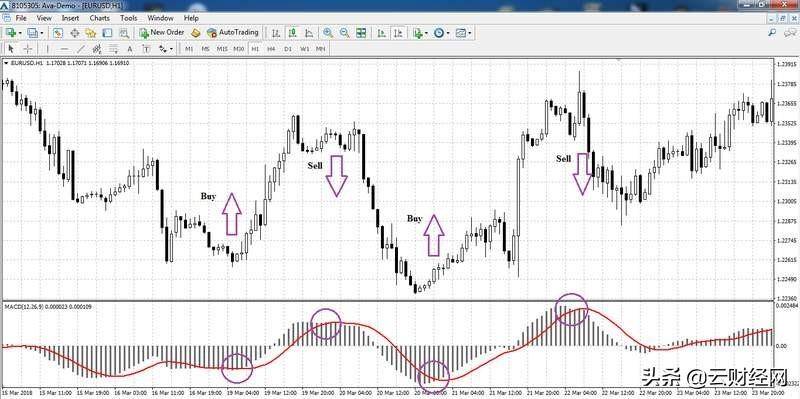Expand the arrows objects dropdown

coord(171,49)
